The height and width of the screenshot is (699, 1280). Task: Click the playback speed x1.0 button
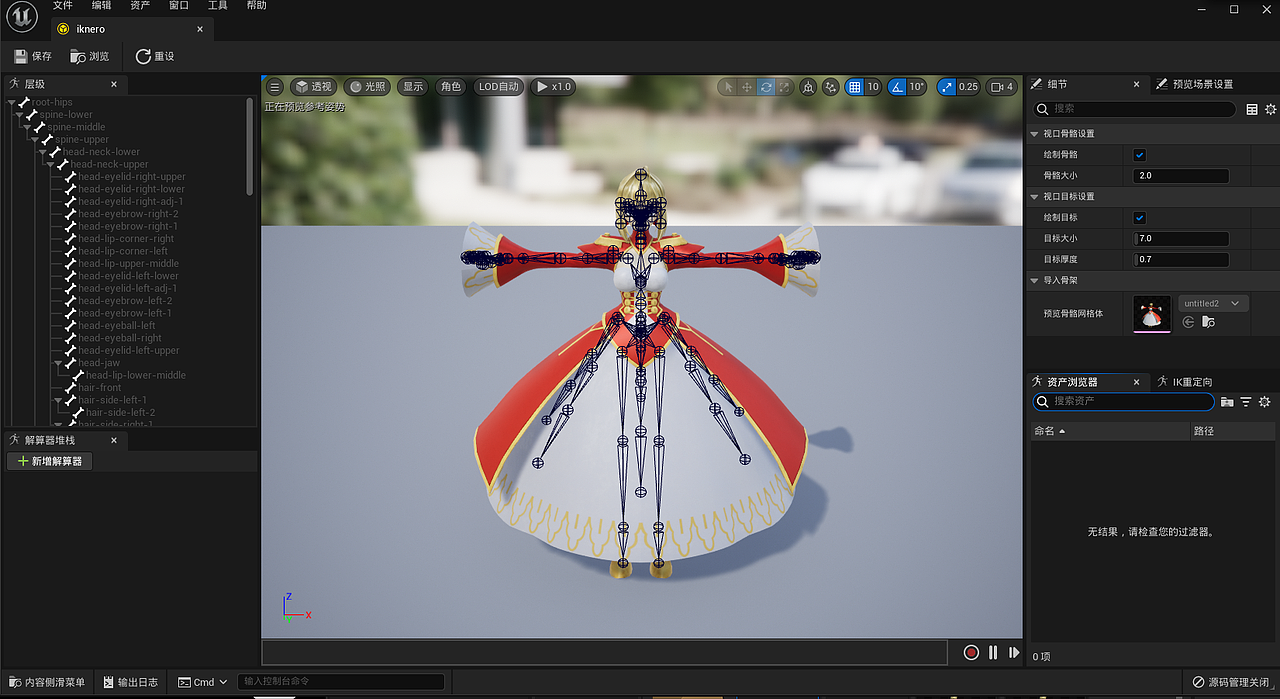(x=553, y=87)
